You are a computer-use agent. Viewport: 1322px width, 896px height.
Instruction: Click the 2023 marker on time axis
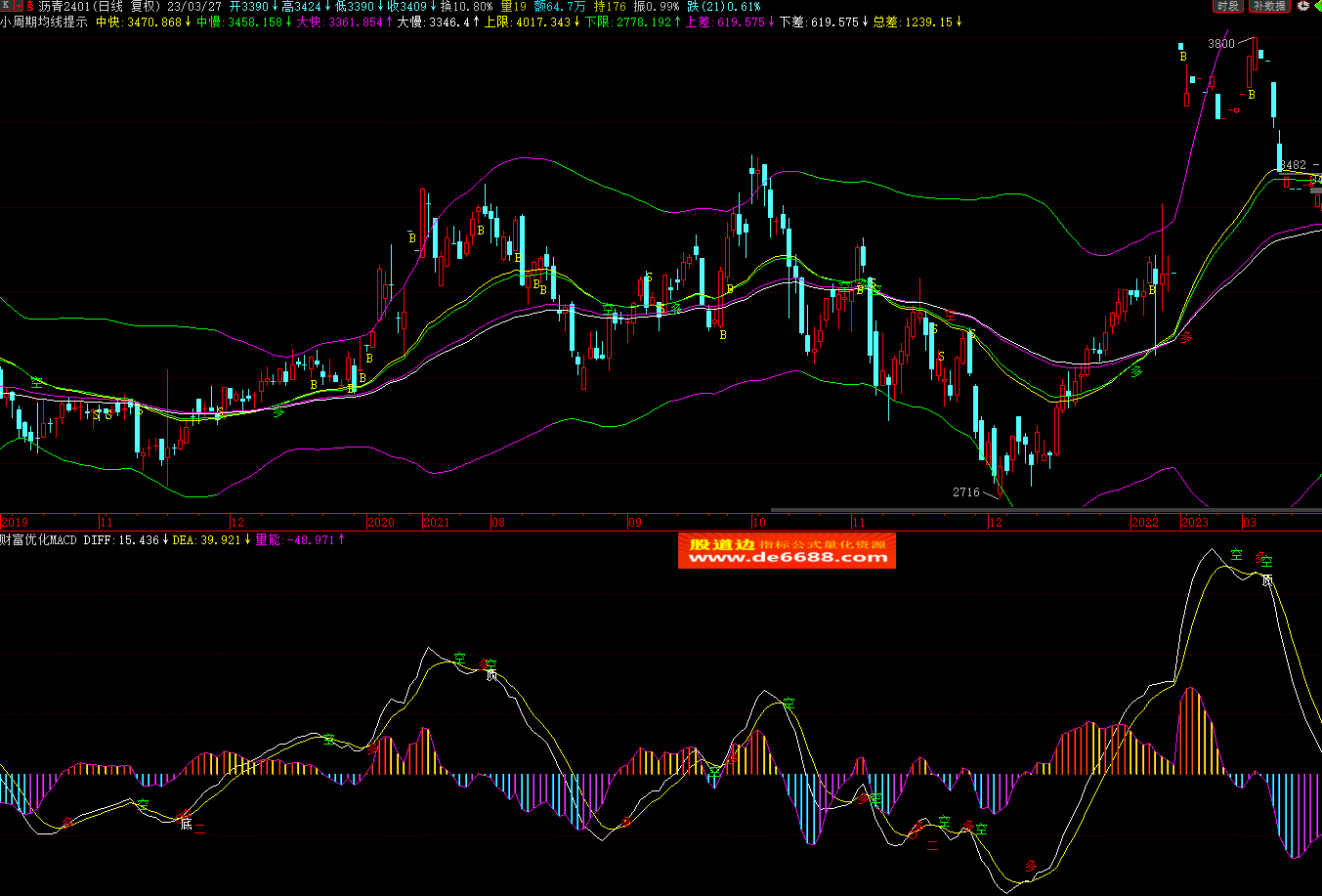tap(1194, 523)
